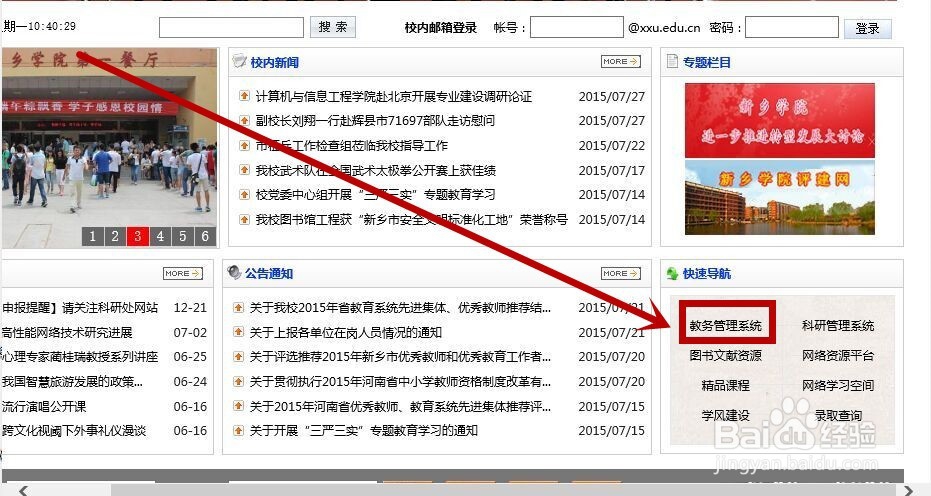Open MORE link above 12-21 research list
Image resolution: width=931 pixels, height=496 pixels.
[x=183, y=273]
